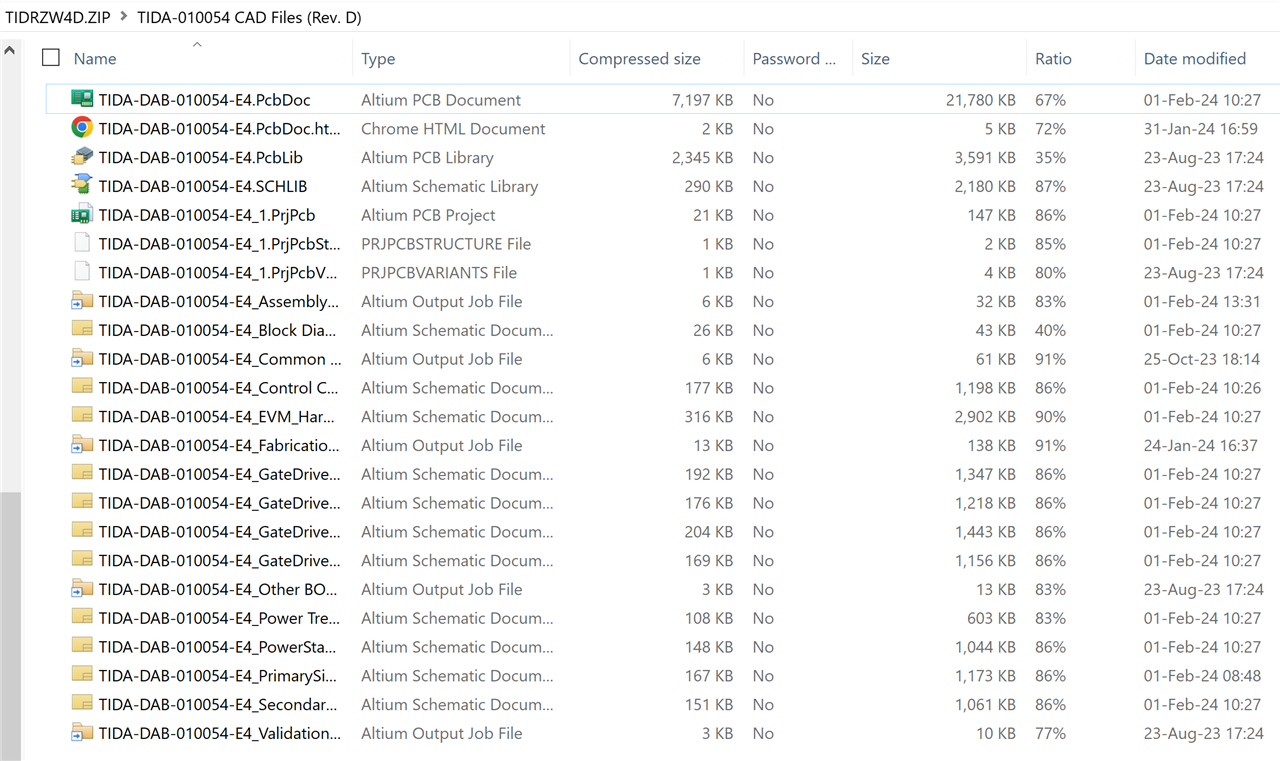This screenshot has width=1280, height=761.
Task: Click the 67% ratio cell
Action: pos(1051,100)
